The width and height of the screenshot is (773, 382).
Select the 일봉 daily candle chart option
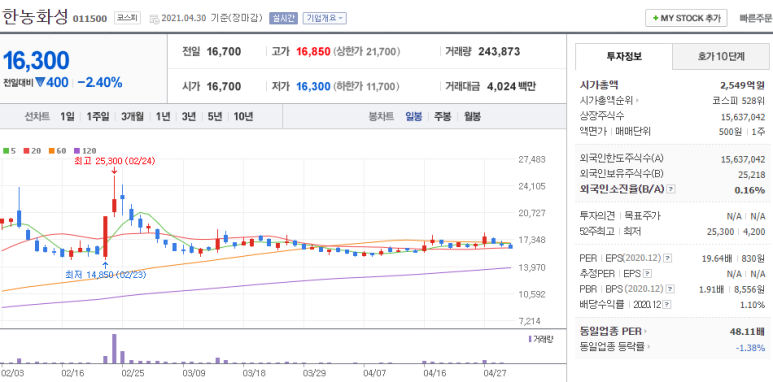[x=414, y=117]
